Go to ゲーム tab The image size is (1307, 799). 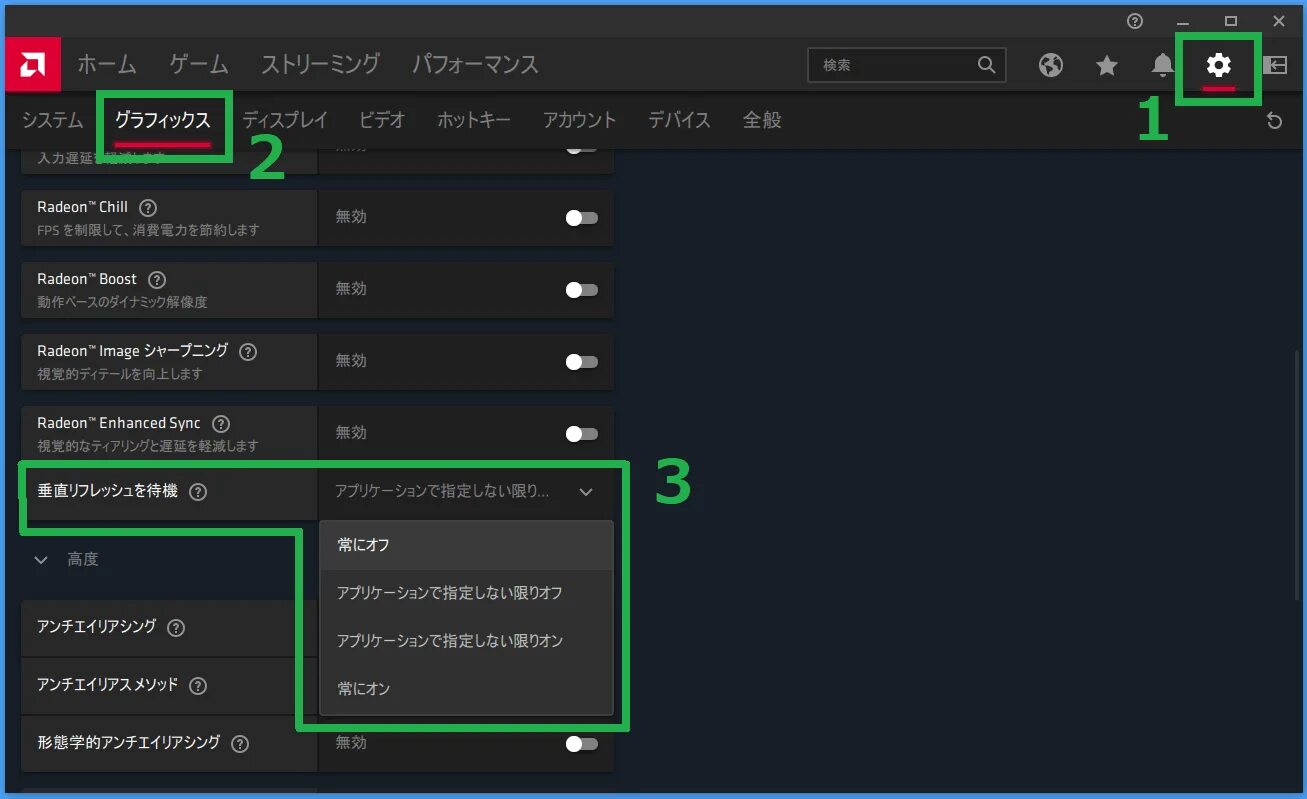pos(199,65)
